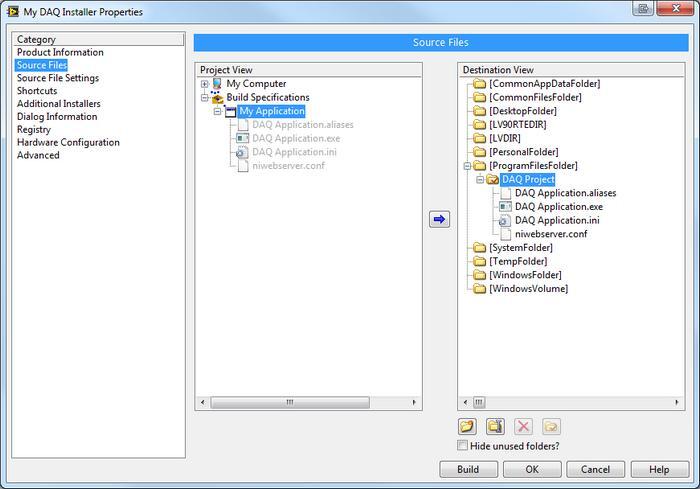Click the greyed DAQ Application.exe icon in Project View

point(242,138)
